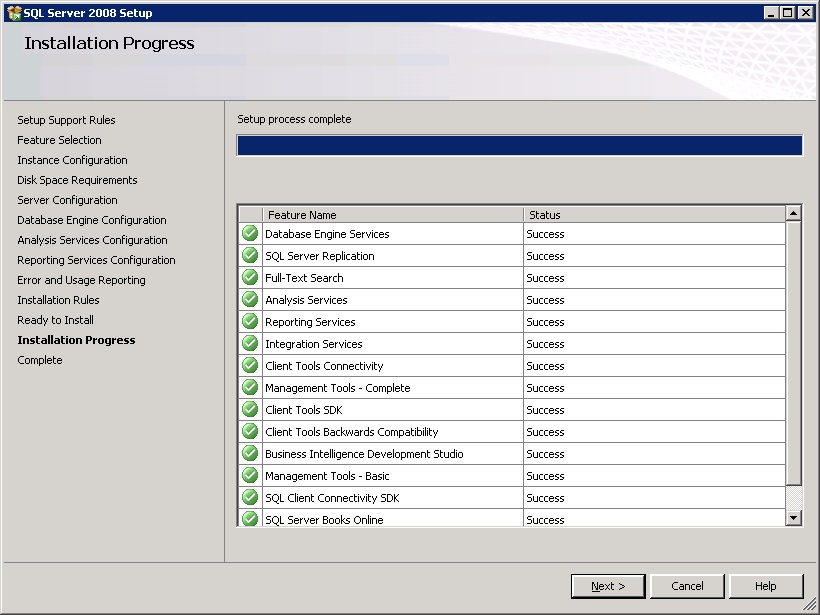Image resolution: width=820 pixels, height=615 pixels.
Task: Click the check icon beside Reporting Services
Action: pos(250,321)
